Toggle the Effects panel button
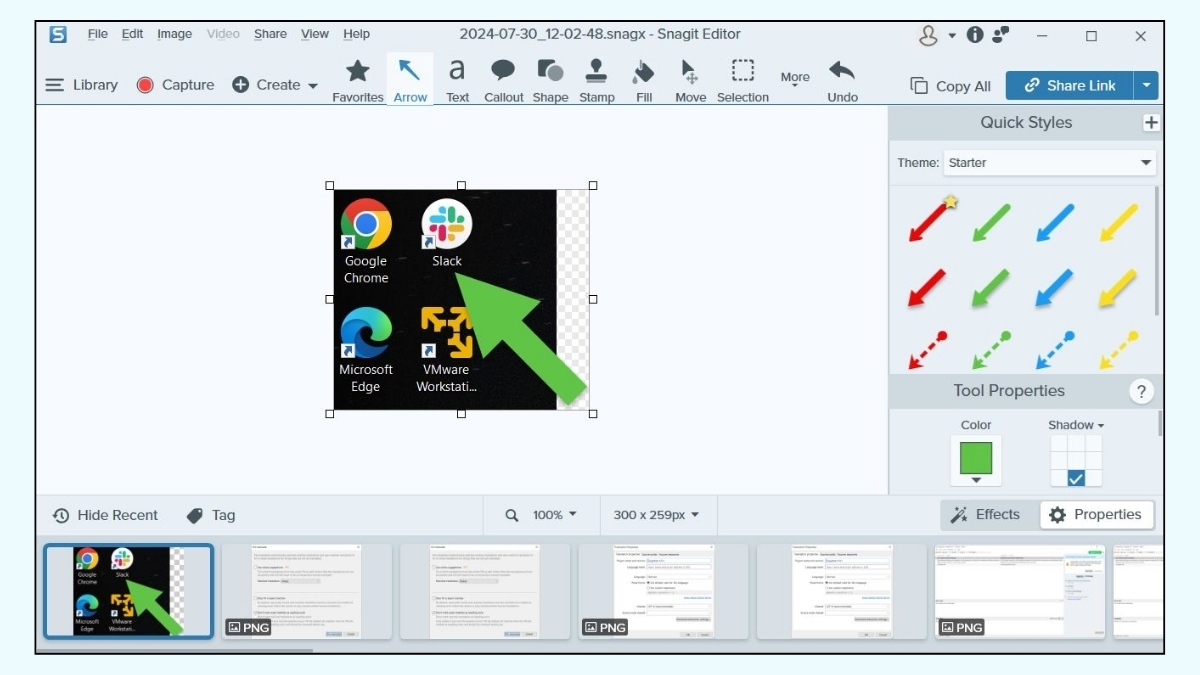The width and height of the screenshot is (1200, 675). (986, 515)
